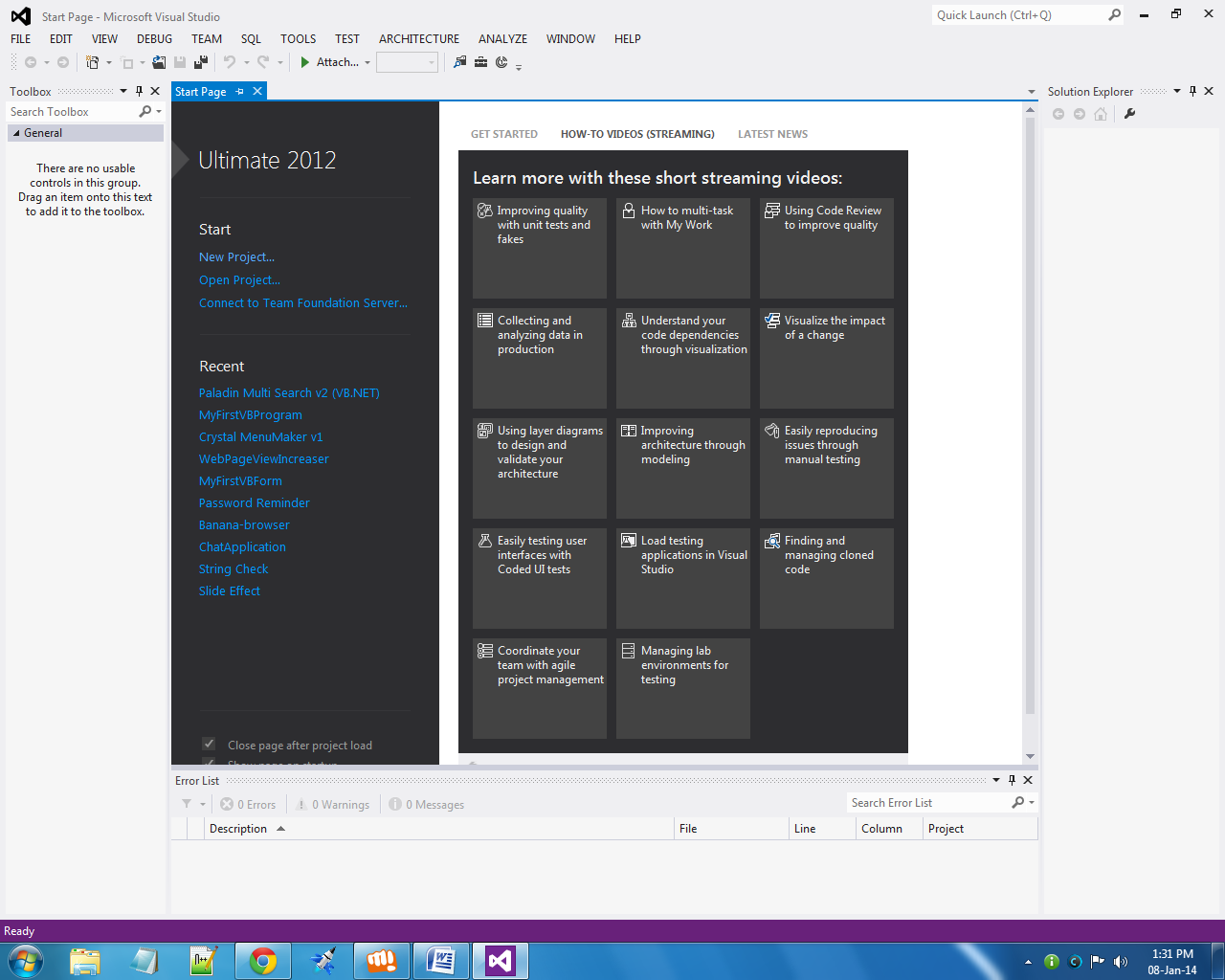
Task: Open the ARCHITECTURE menu
Action: tap(419, 38)
